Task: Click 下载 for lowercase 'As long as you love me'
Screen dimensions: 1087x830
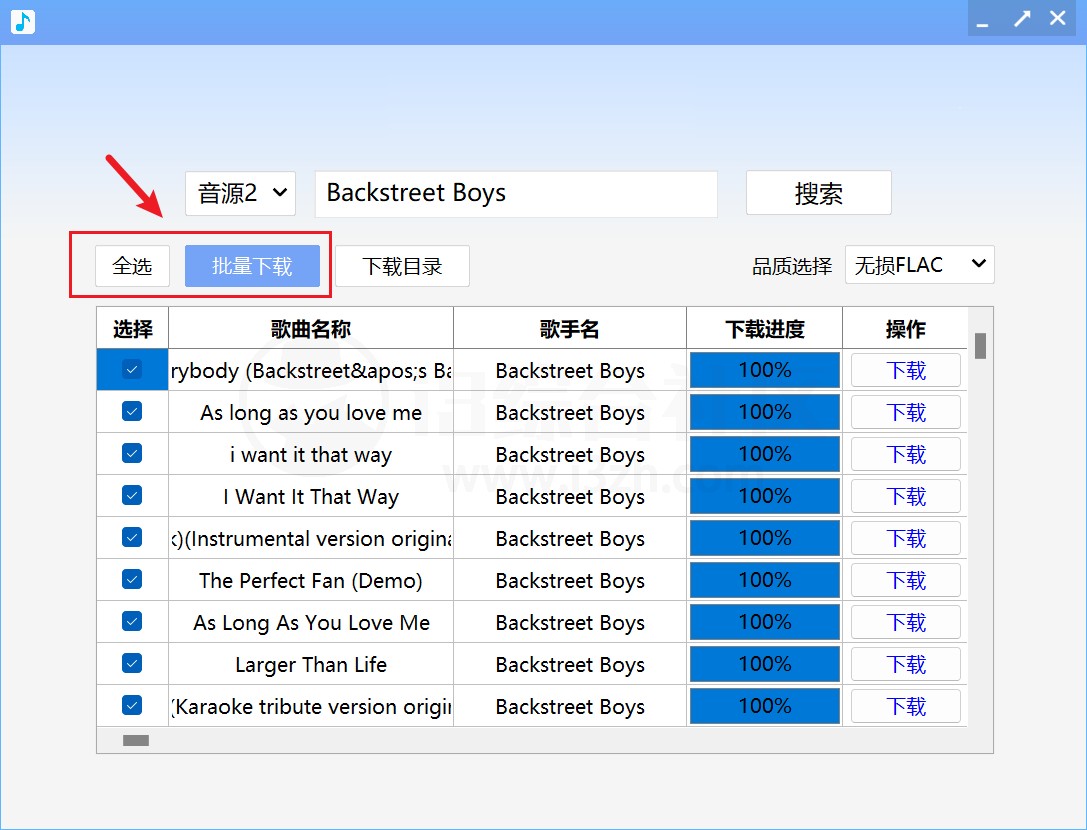Action: tap(905, 413)
